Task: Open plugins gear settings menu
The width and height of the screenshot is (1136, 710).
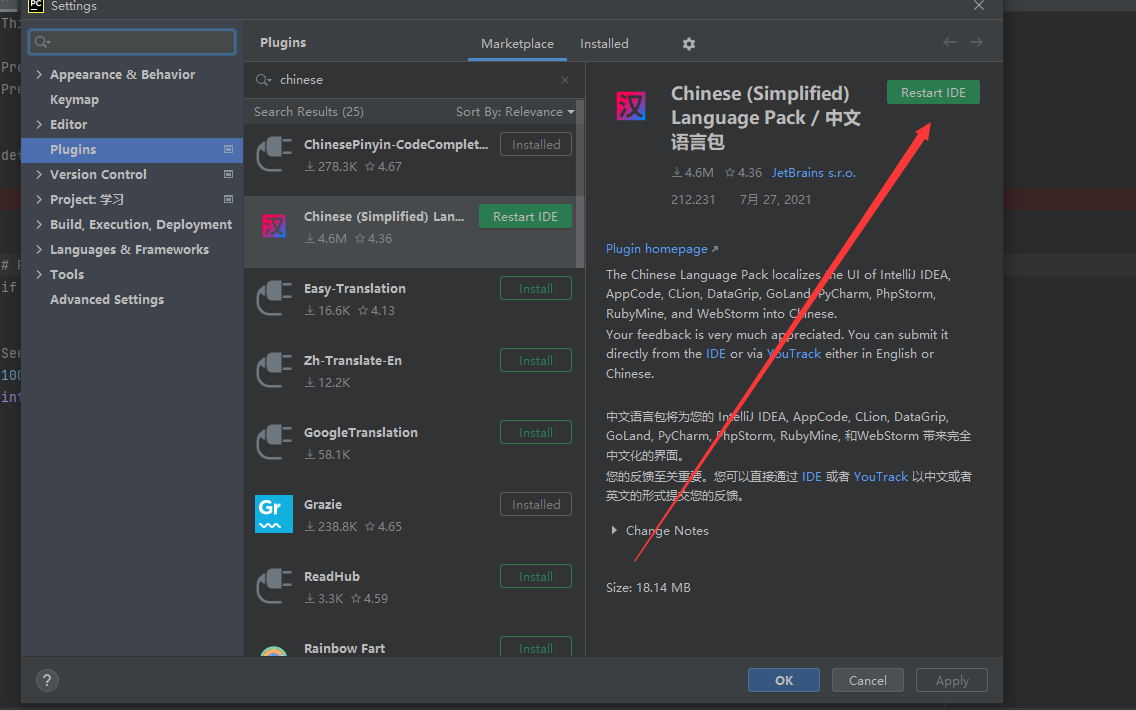Action: pos(688,44)
